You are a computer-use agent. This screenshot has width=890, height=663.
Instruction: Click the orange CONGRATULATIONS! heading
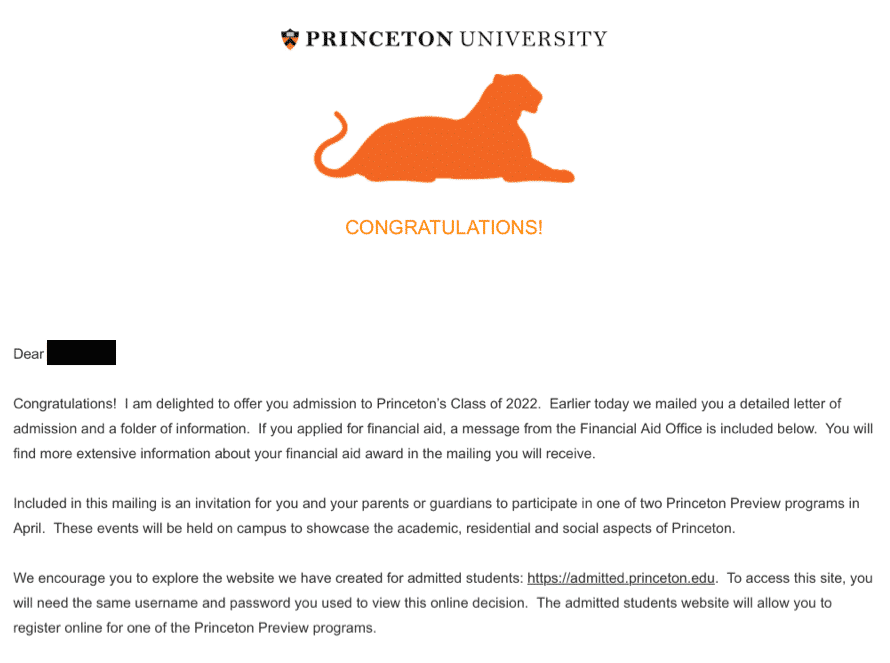[444, 228]
